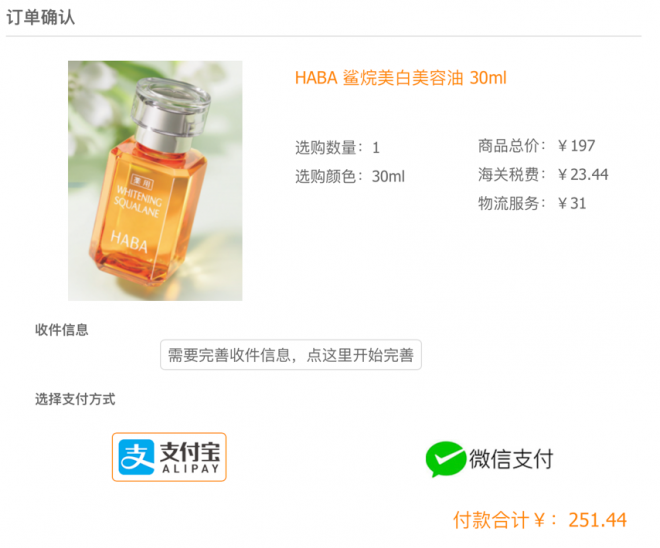The height and width of the screenshot is (548, 660).
Task: Choose WeChat Pay payment option
Action: point(490,459)
